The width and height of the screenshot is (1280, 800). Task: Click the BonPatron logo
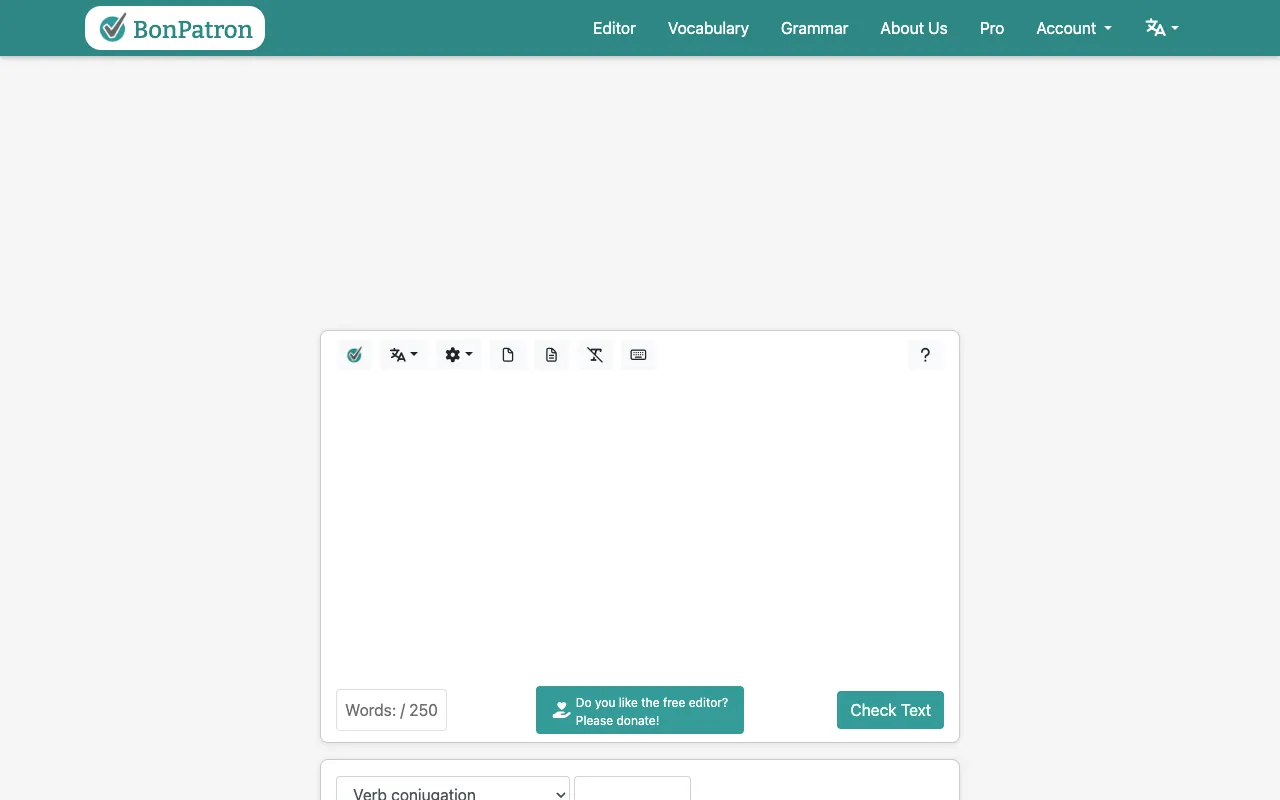[x=175, y=28]
